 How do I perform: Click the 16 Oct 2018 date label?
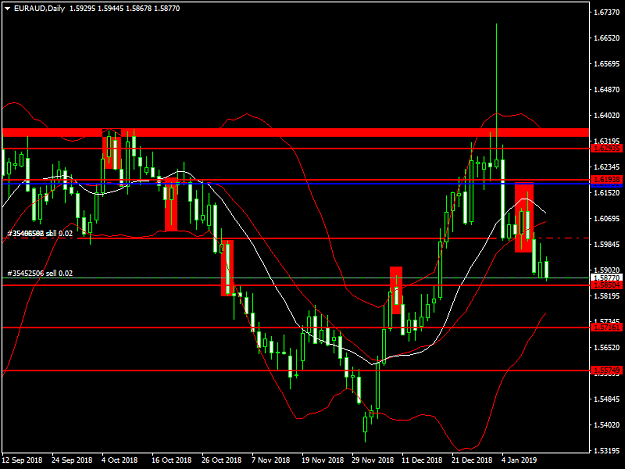[171, 460]
